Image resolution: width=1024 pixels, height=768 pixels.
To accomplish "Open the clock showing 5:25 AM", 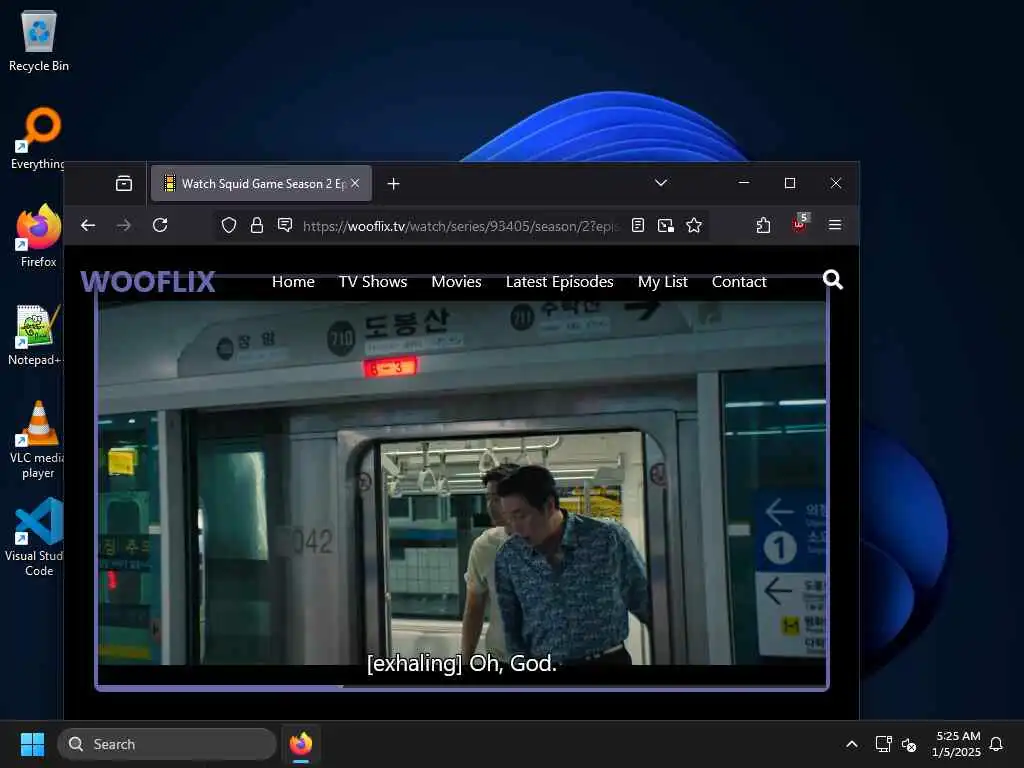I will click(957, 744).
